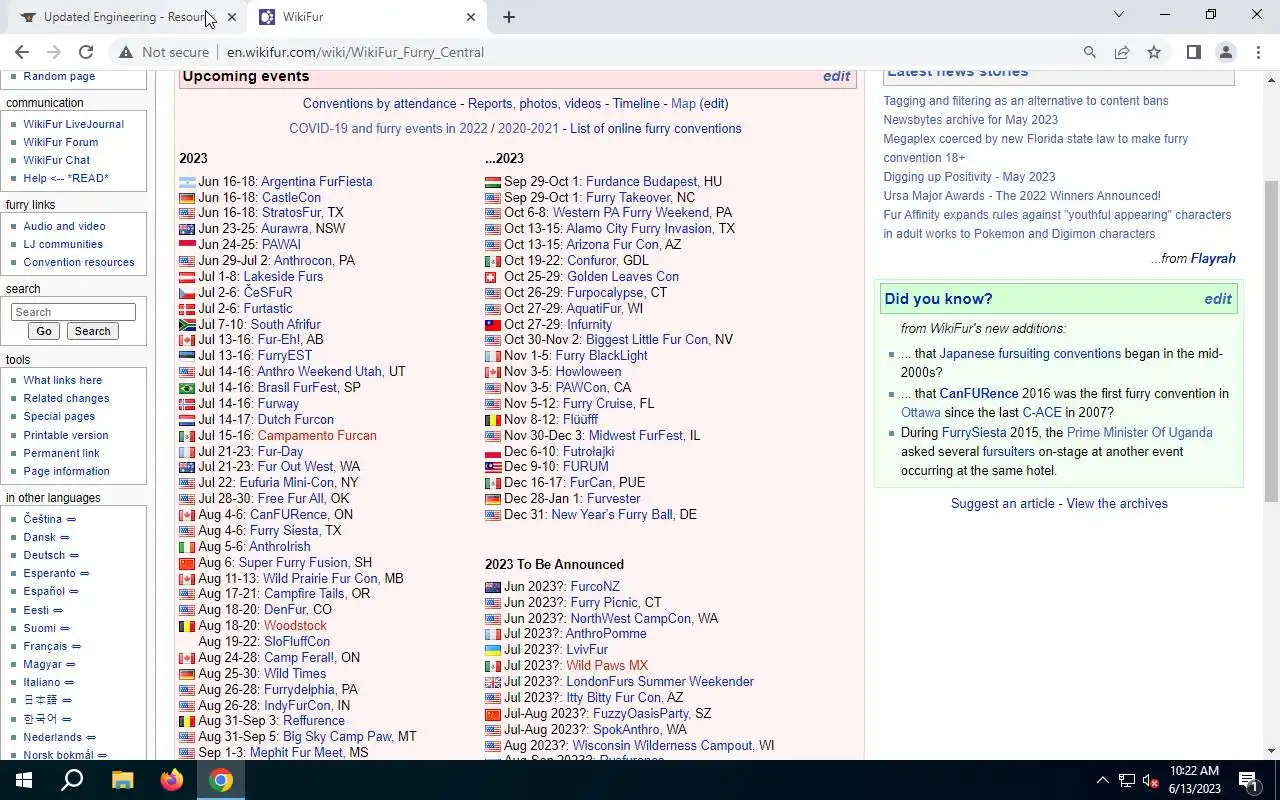The image size is (1280, 800).
Task: Open the Midwest FurFest link
Action: click(x=636, y=436)
